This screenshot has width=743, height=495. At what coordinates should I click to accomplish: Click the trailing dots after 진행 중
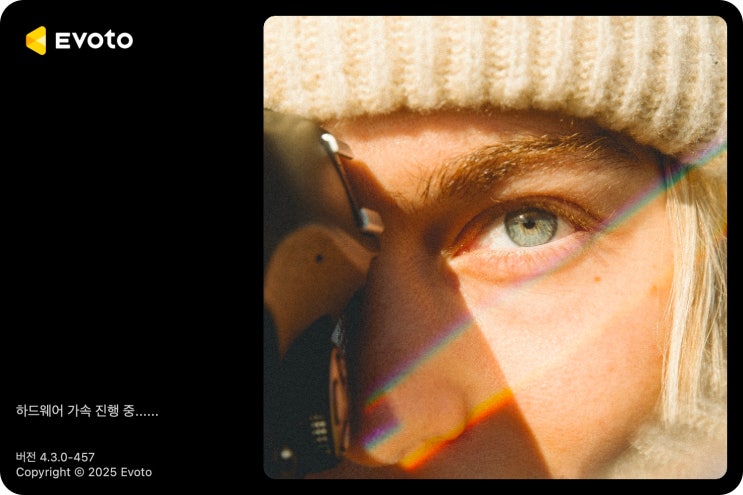pyautogui.click(x=147, y=414)
